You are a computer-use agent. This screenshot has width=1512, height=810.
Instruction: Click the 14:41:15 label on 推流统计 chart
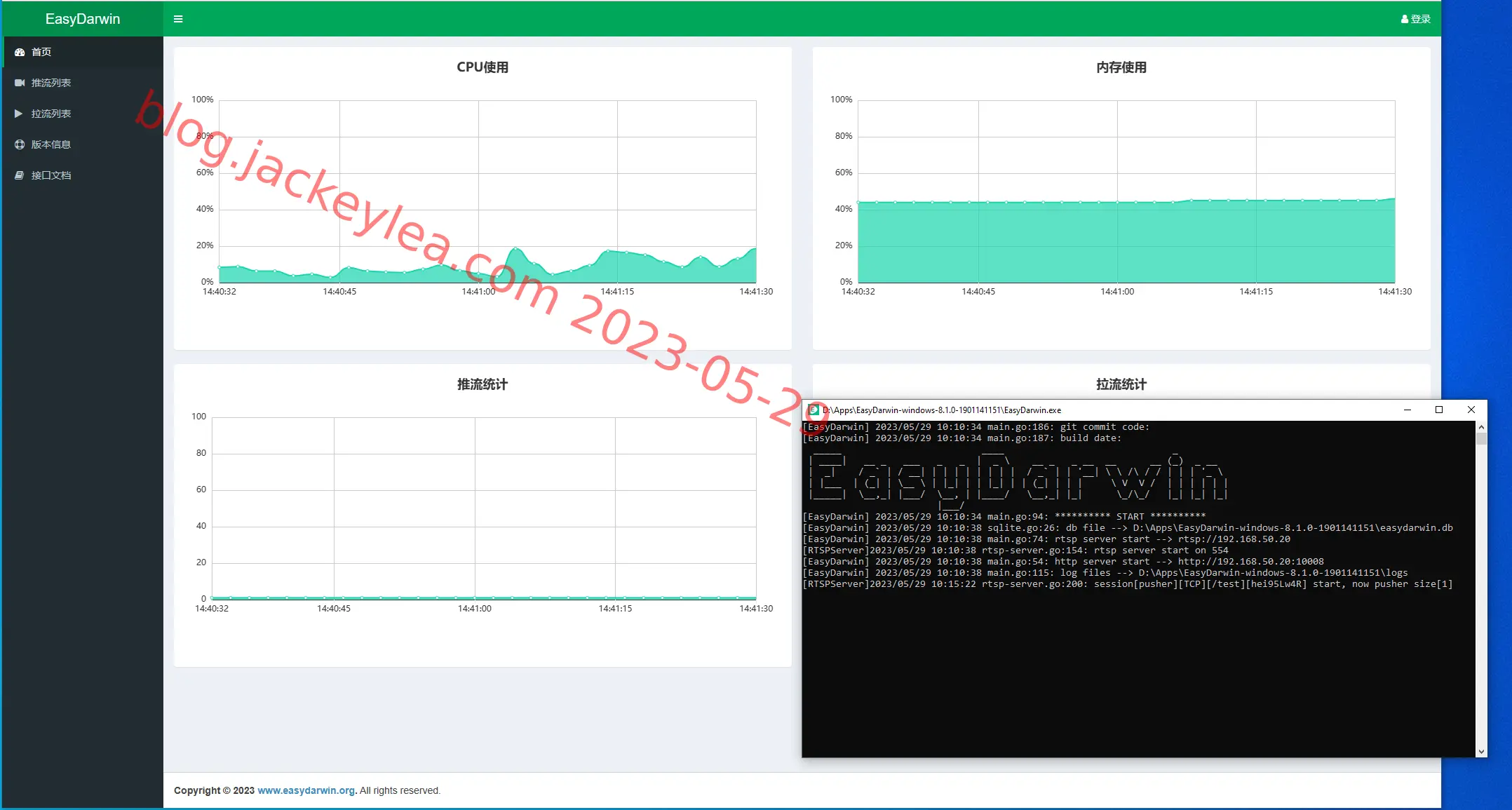(x=615, y=609)
